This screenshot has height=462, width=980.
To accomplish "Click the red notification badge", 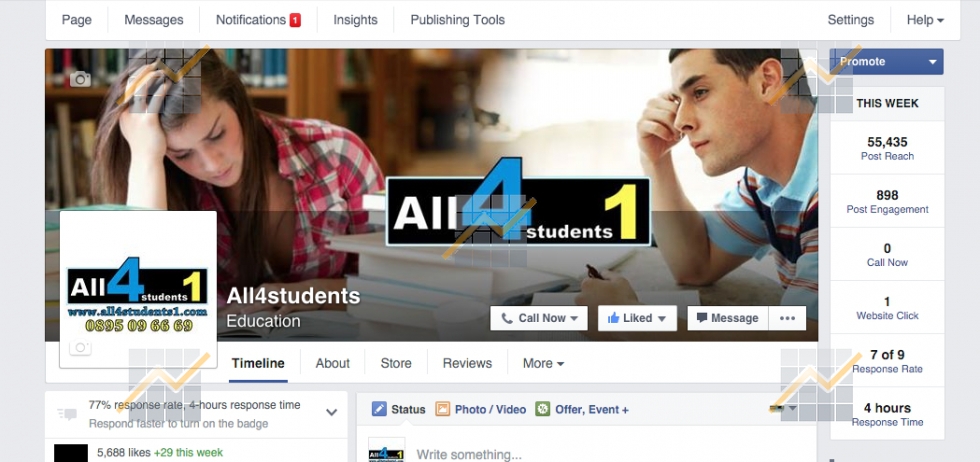I will pos(295,20).
